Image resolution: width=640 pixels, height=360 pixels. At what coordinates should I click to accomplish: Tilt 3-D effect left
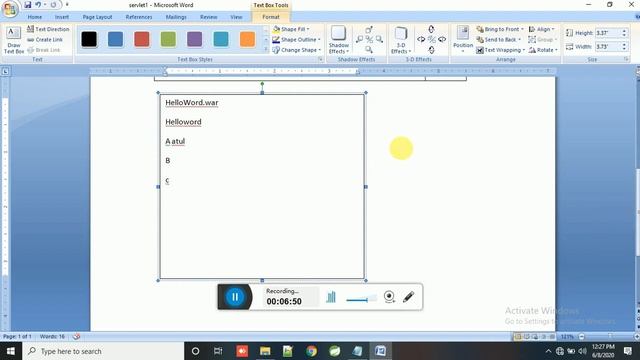coord(421,39)
